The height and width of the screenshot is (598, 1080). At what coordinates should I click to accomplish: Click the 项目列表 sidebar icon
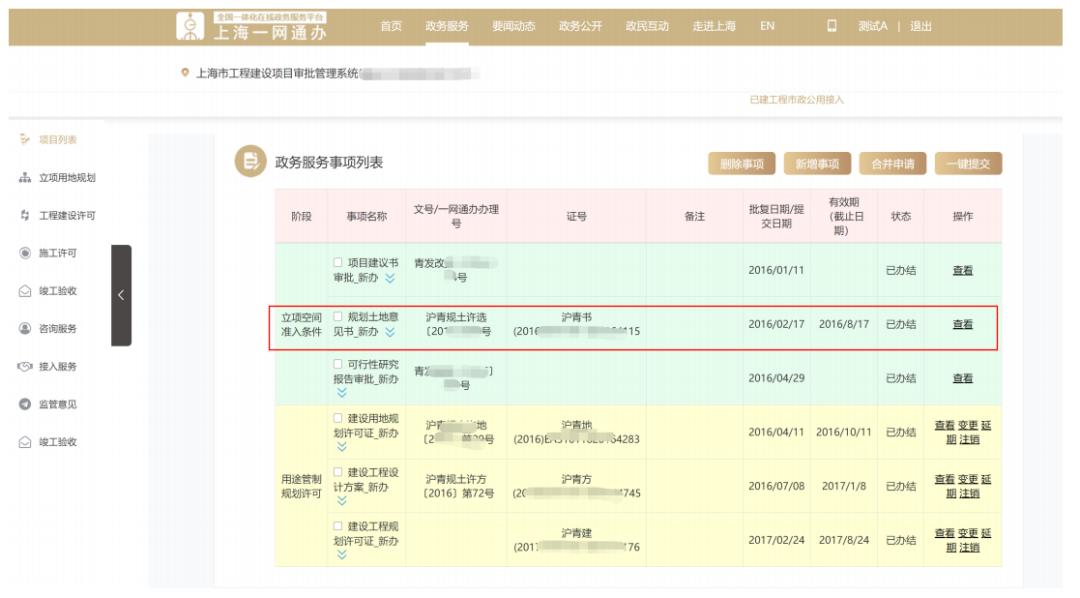25,140
